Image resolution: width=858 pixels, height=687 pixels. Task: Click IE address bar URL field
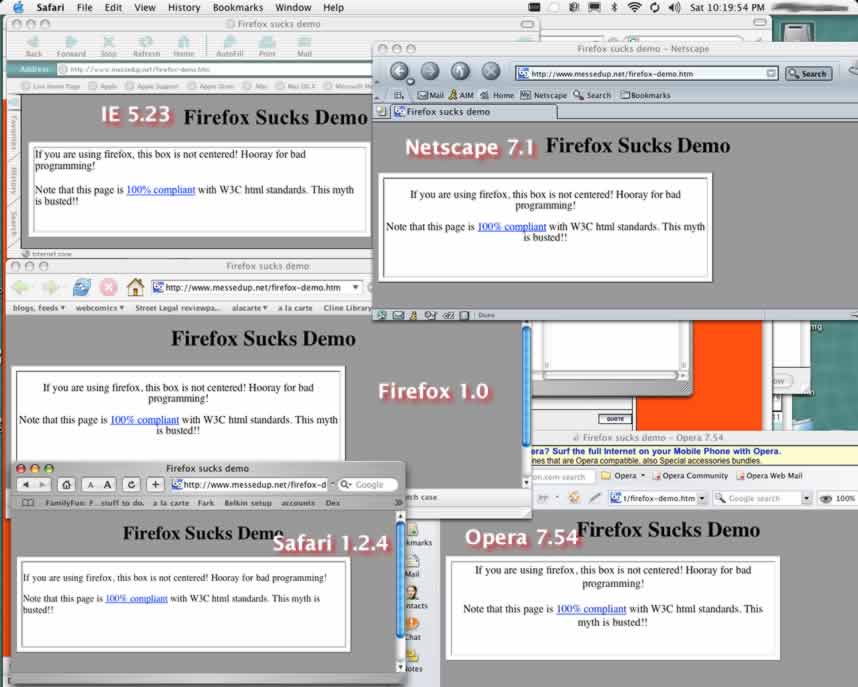point(213,70)
